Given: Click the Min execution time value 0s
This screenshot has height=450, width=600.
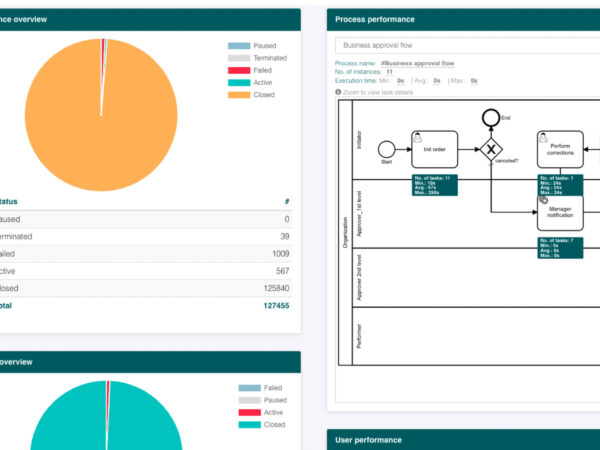Looking at the screenshot, I should 401,81.
